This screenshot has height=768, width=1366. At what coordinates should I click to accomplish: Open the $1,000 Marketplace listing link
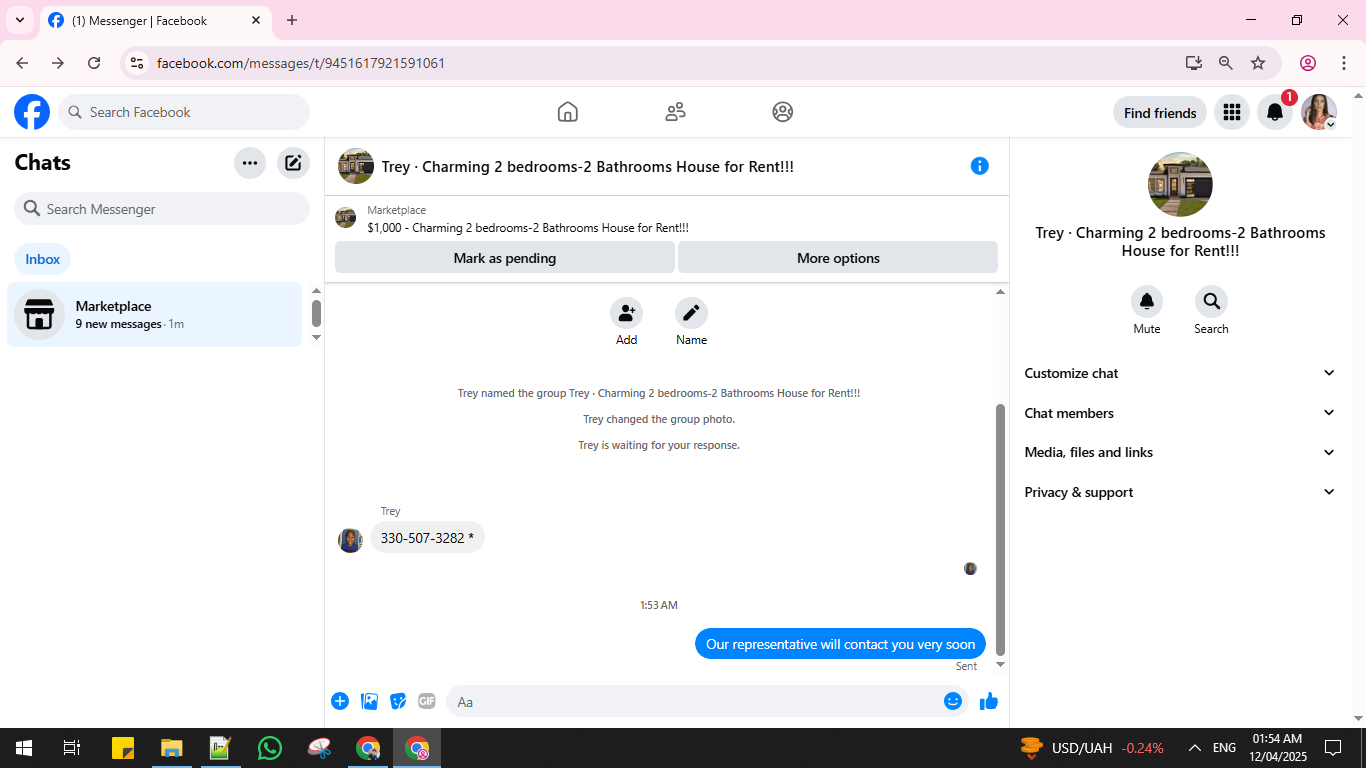(528, 228)
